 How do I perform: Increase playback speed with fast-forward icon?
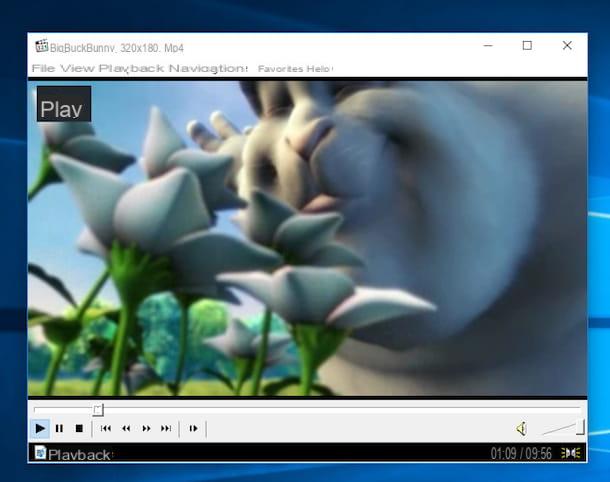[146, 429]
